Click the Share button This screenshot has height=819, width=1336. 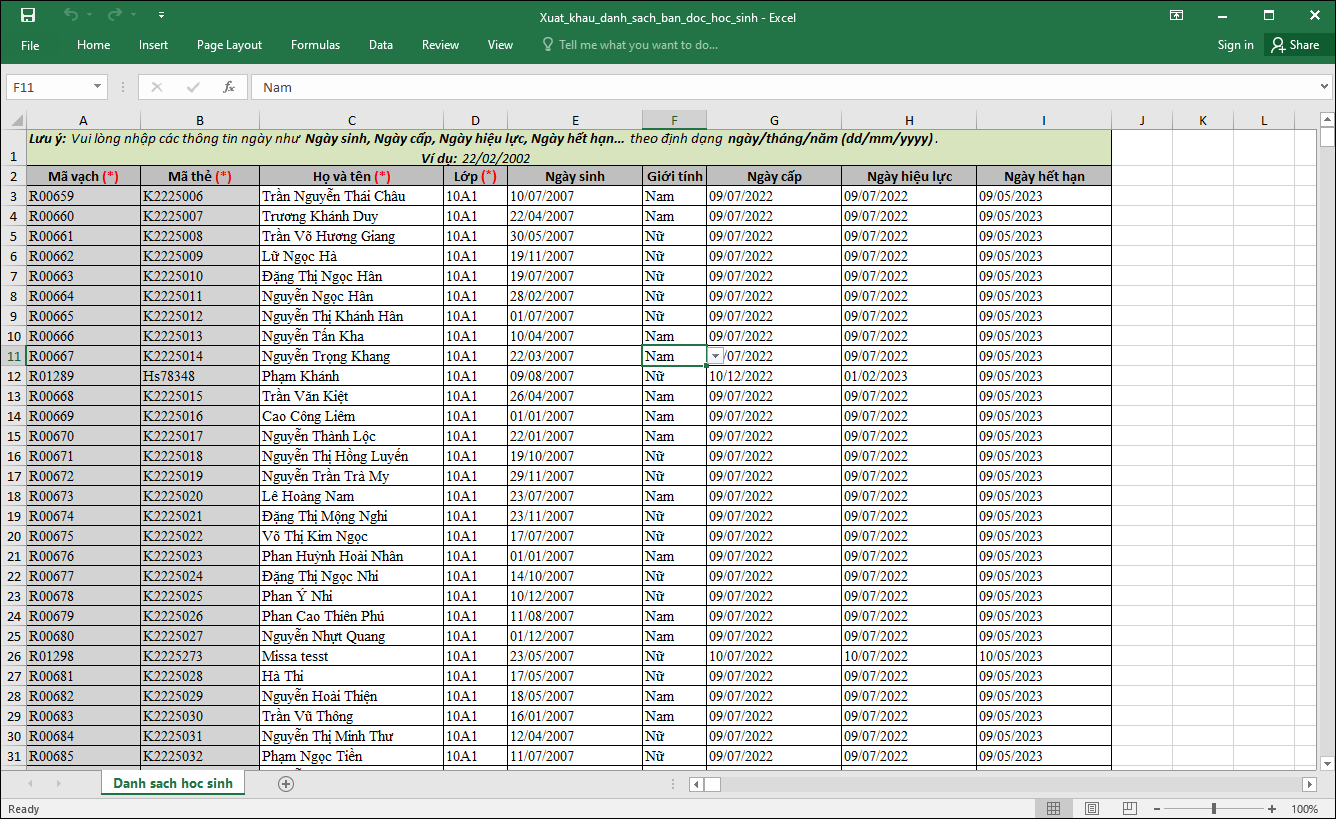[1295, 45]
